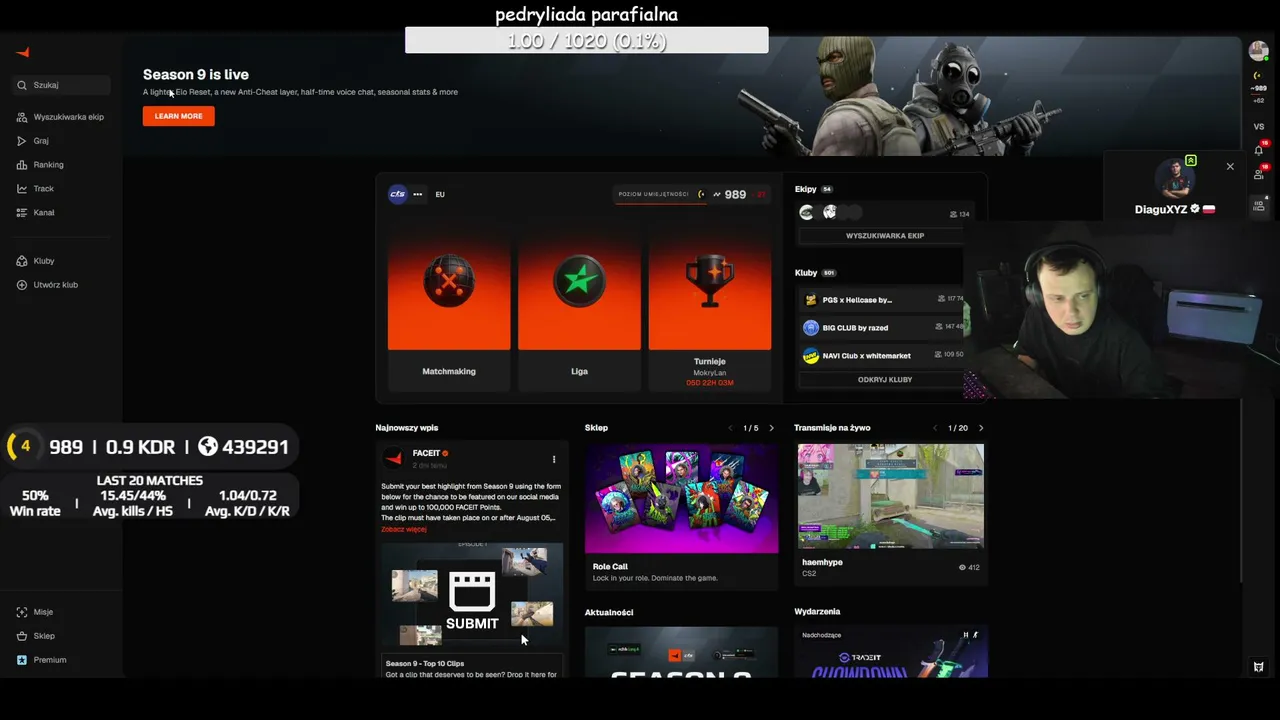Open the Sklep basket icon in sidebar
The height and width of the screenshot is (720, 1280).
click(x=22, y=636)
